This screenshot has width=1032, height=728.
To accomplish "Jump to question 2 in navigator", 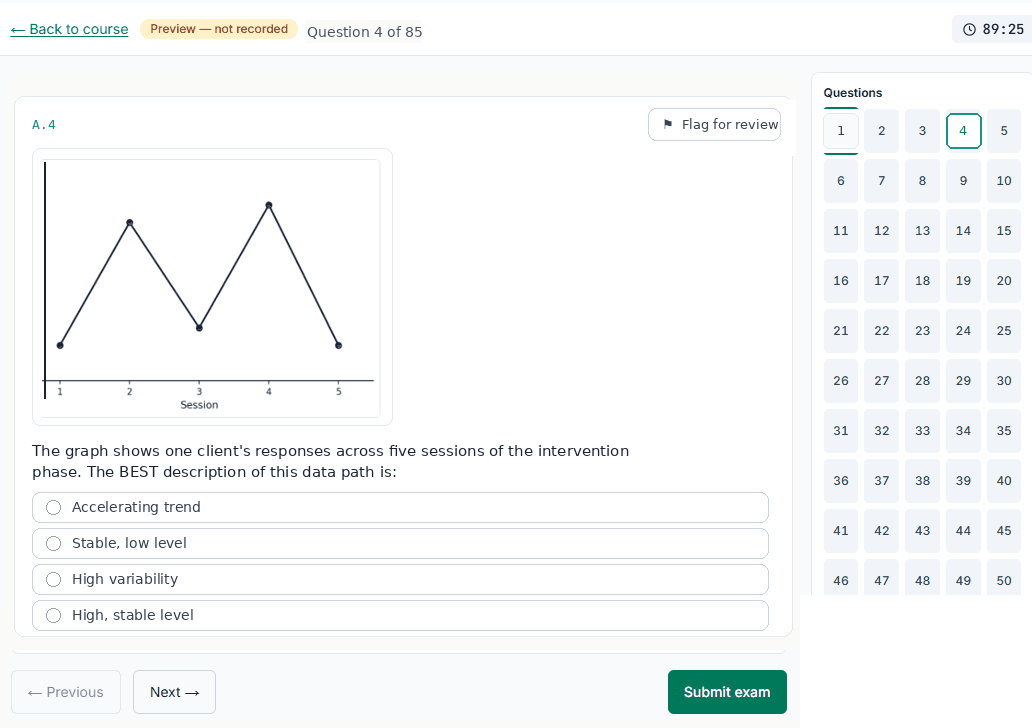I will [882, 131].
